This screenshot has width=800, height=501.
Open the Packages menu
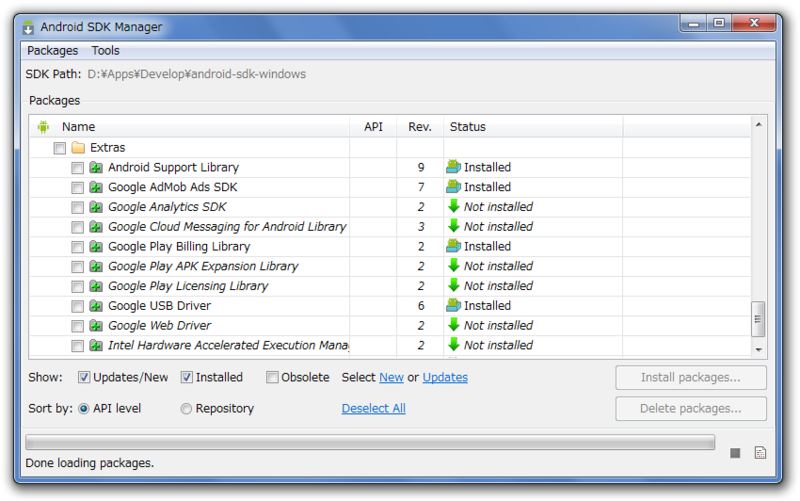[53, 51]
